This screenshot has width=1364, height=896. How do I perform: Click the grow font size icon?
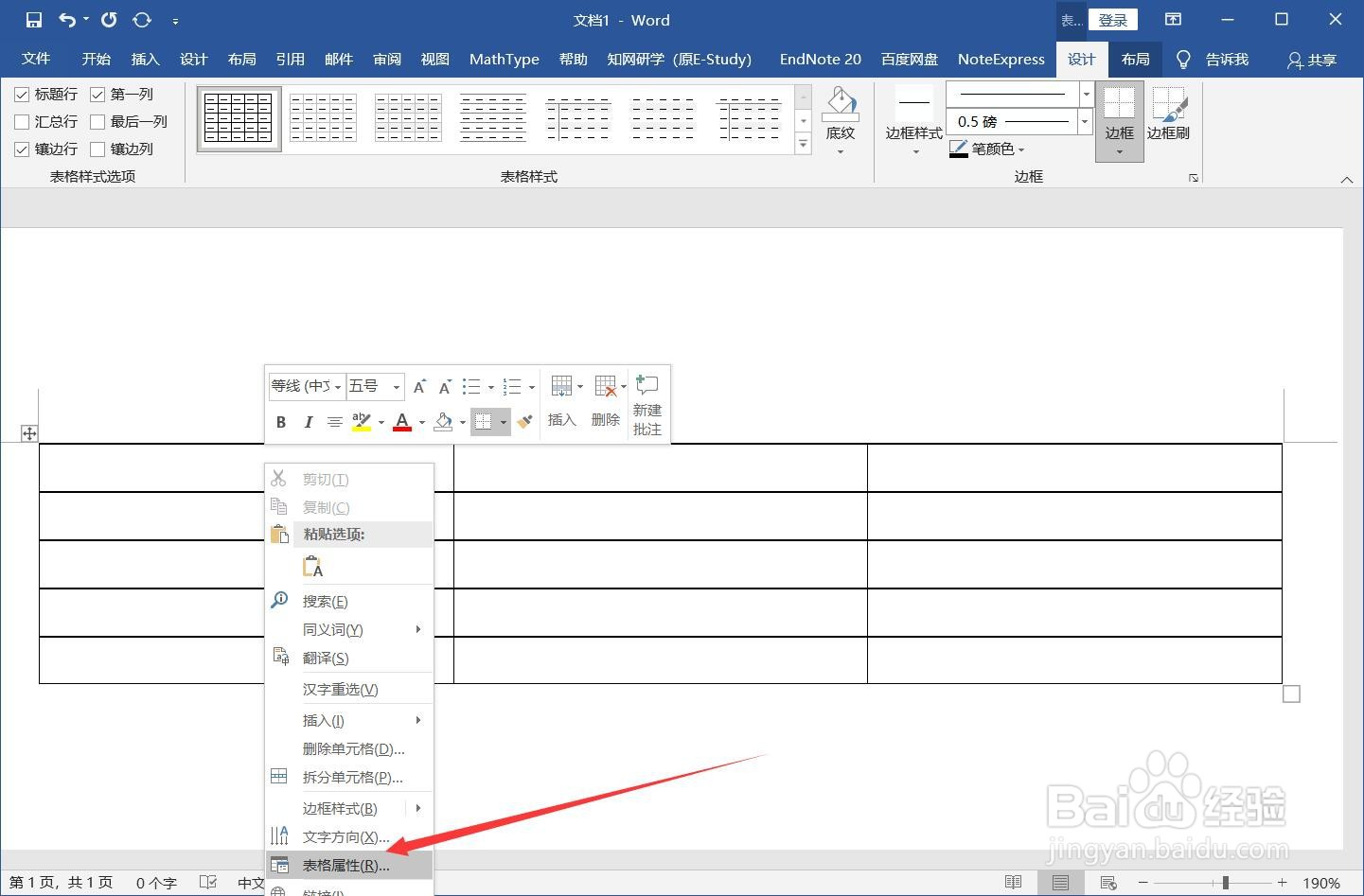(419, 386)
